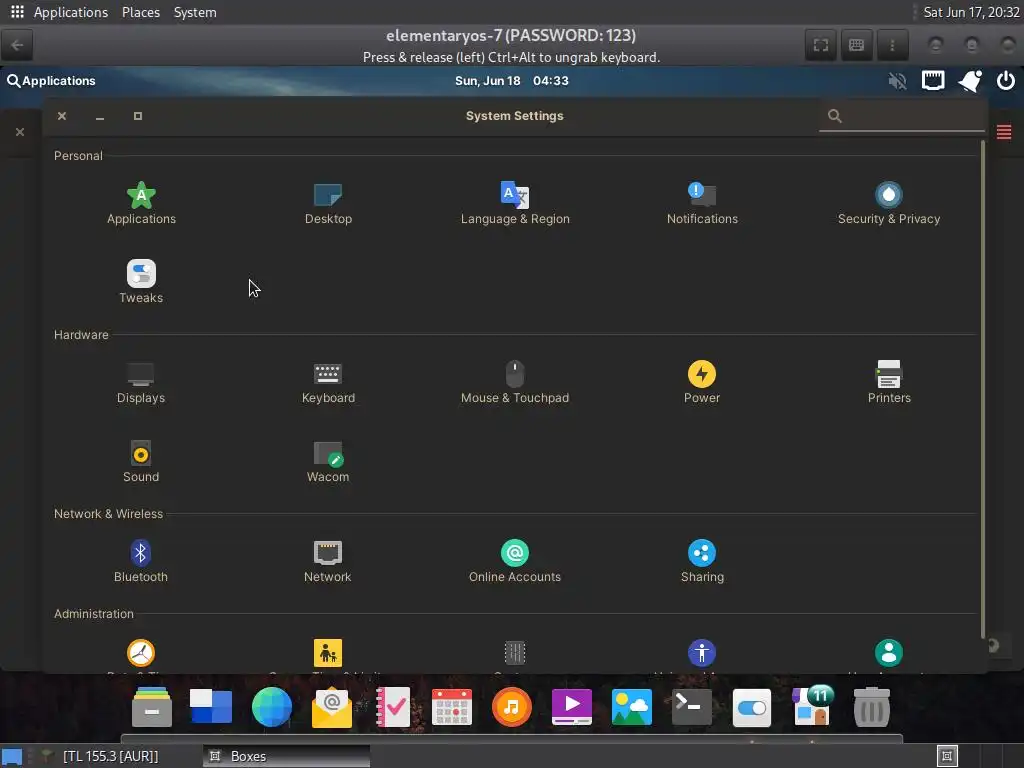Open Network settings
This screenshot has height=768, width=1024.
click(328, 553)
